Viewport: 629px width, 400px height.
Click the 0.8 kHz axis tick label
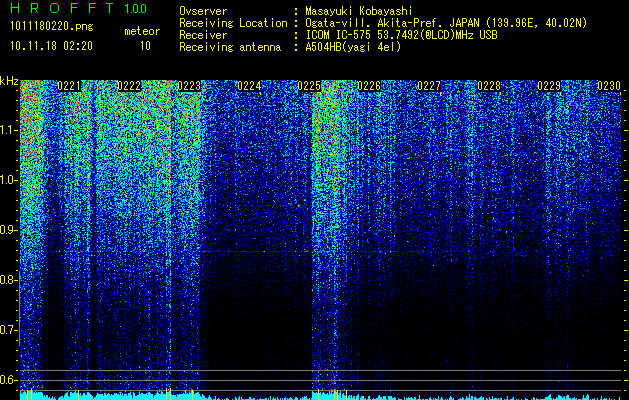pyautogui.click(x=9, y=280)
